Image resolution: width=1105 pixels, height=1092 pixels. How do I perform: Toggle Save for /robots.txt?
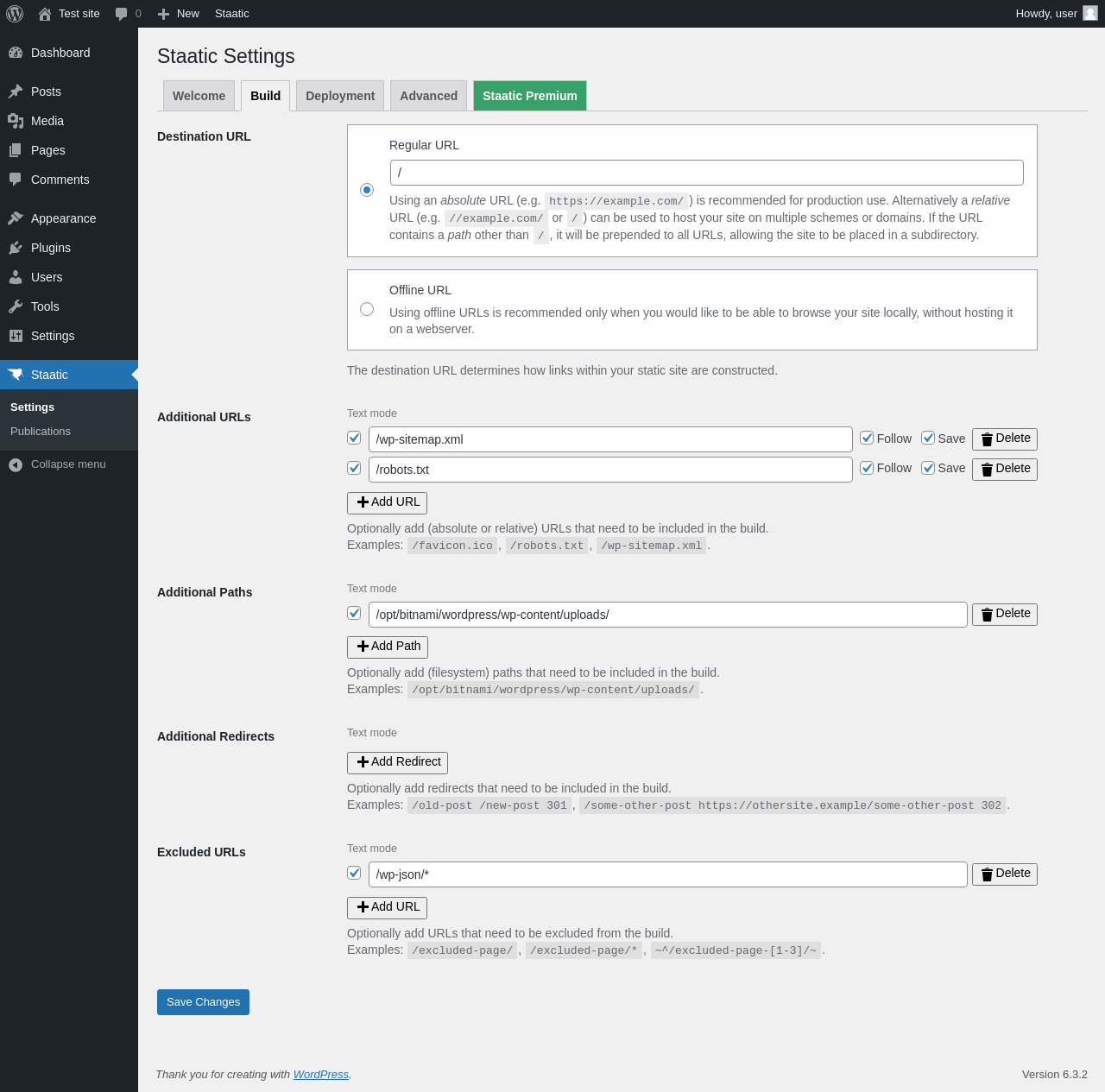[x=928, y=468]
